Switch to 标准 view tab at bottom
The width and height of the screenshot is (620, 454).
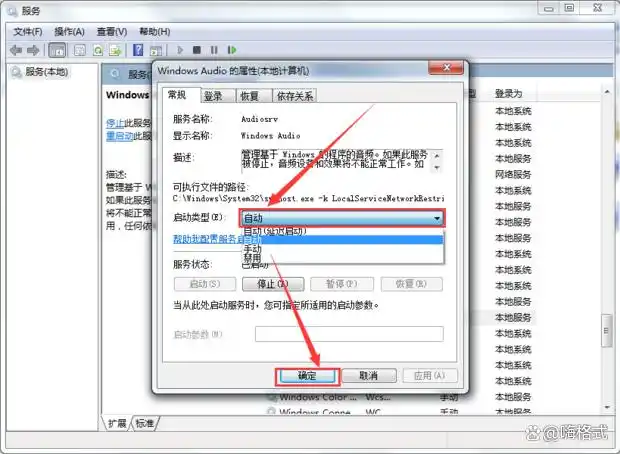pos(145,424)
